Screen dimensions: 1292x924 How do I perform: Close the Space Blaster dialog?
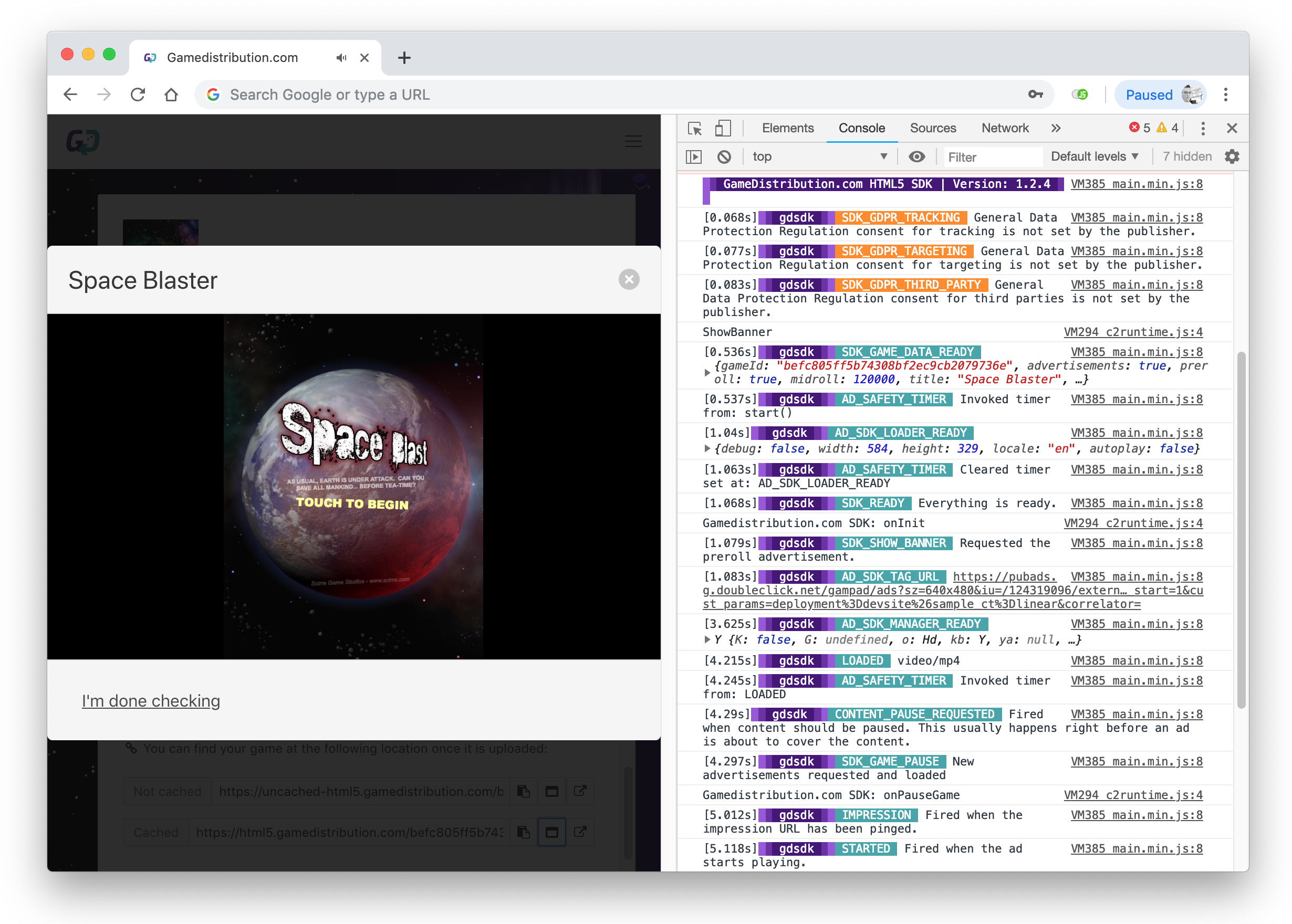click(629, 279)
